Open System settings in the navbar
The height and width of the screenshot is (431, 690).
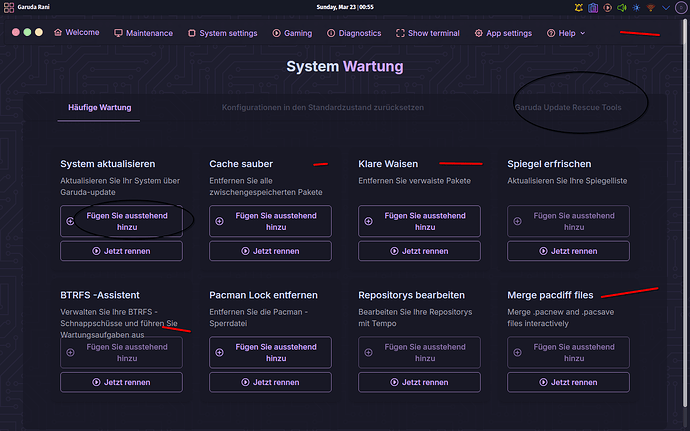[223, 33]
